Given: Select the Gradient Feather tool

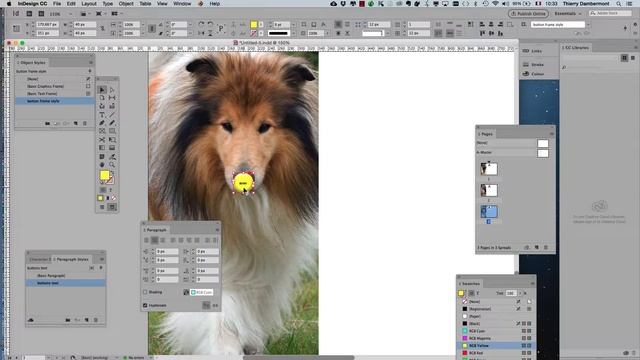Looking at the screenshot, I should [112, 148].
